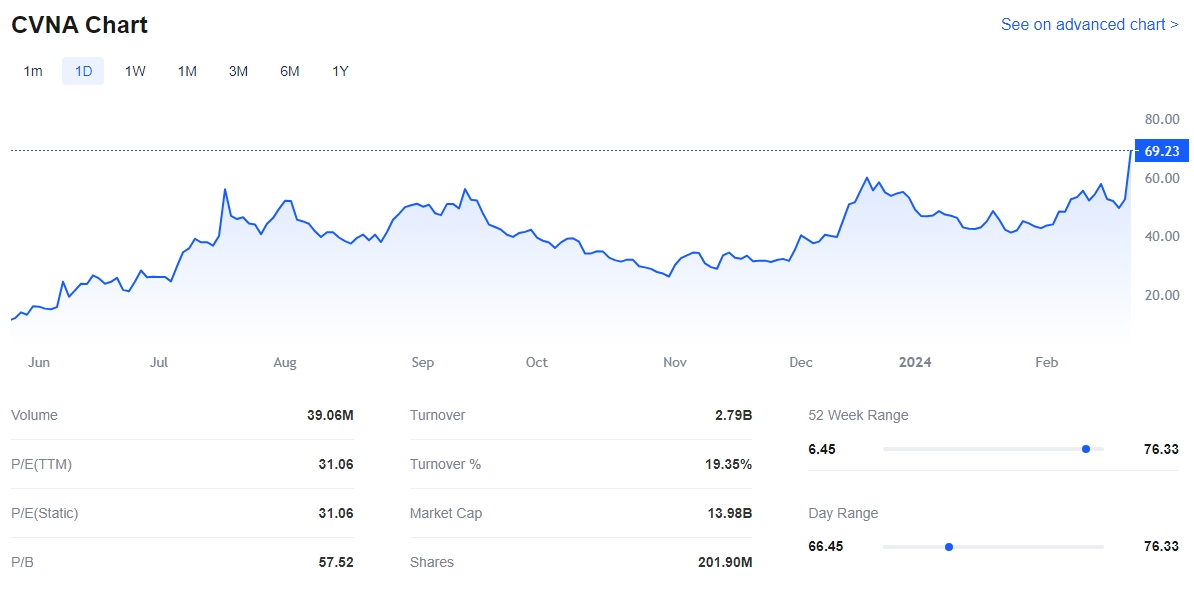Click the Dec label on time axis
1194x598 pixels.
pos(800,362)
